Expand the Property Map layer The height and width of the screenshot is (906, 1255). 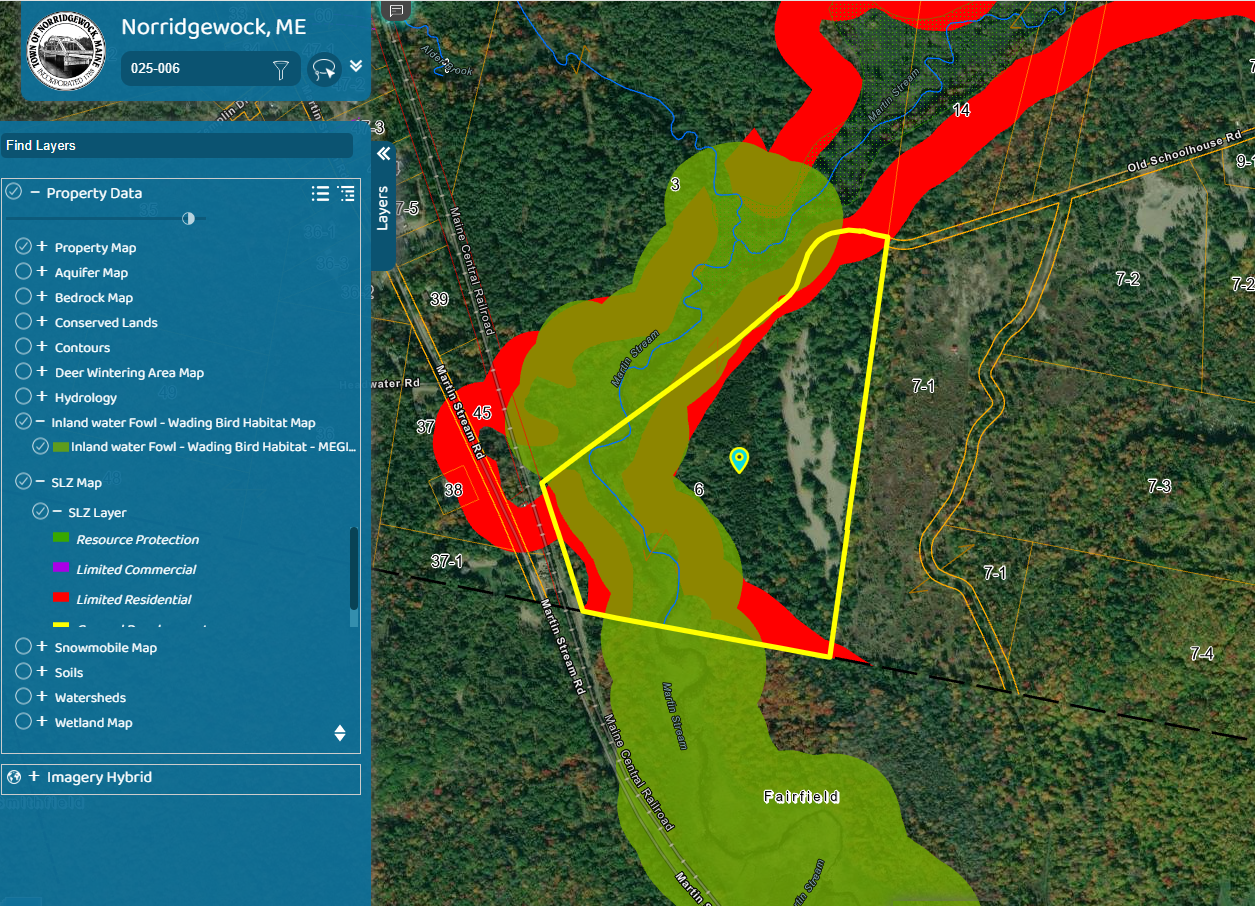tap(42, 246)
